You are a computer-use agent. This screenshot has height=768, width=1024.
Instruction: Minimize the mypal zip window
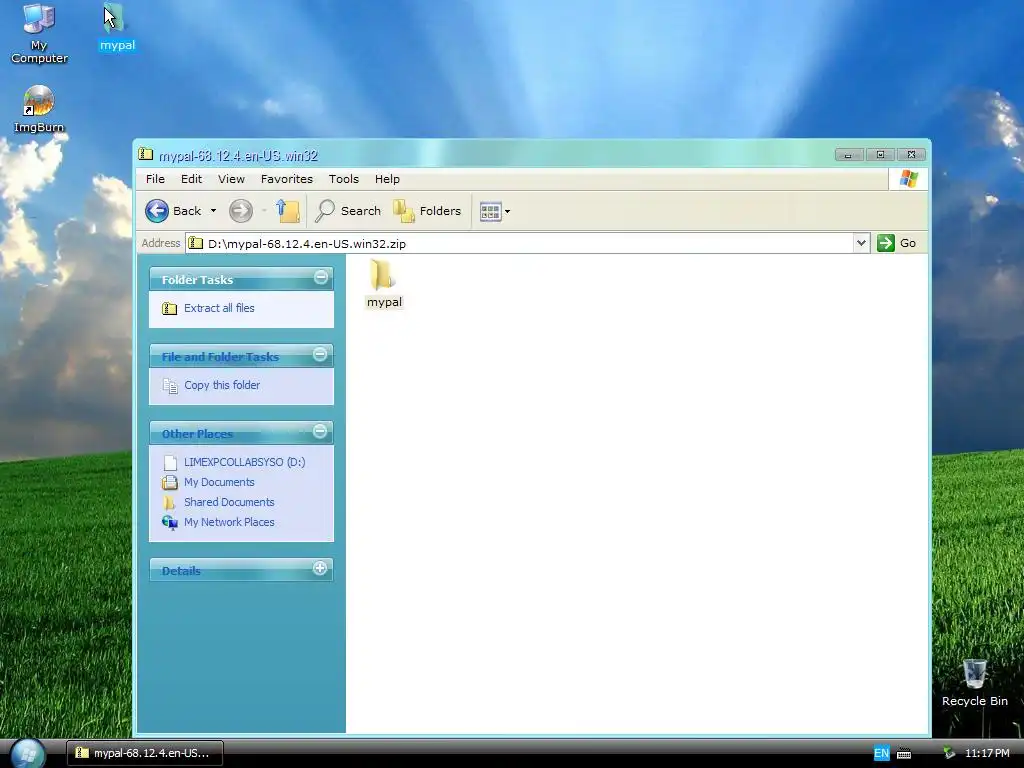pos(848,155)
